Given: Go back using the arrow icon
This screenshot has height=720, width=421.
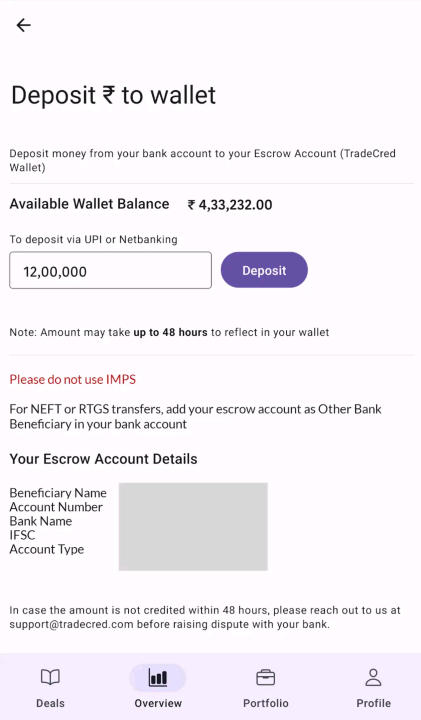Looking at the screenshot, I should pyautogui.click(x=23, y=25).
